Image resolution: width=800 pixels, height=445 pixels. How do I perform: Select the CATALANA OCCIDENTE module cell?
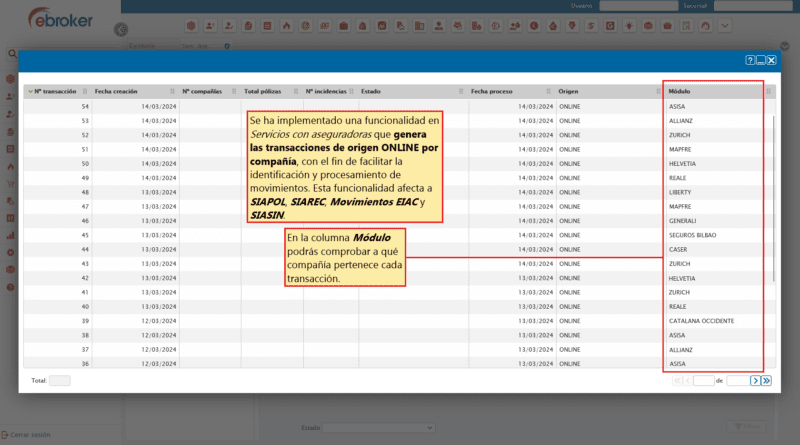coord(702,321)
